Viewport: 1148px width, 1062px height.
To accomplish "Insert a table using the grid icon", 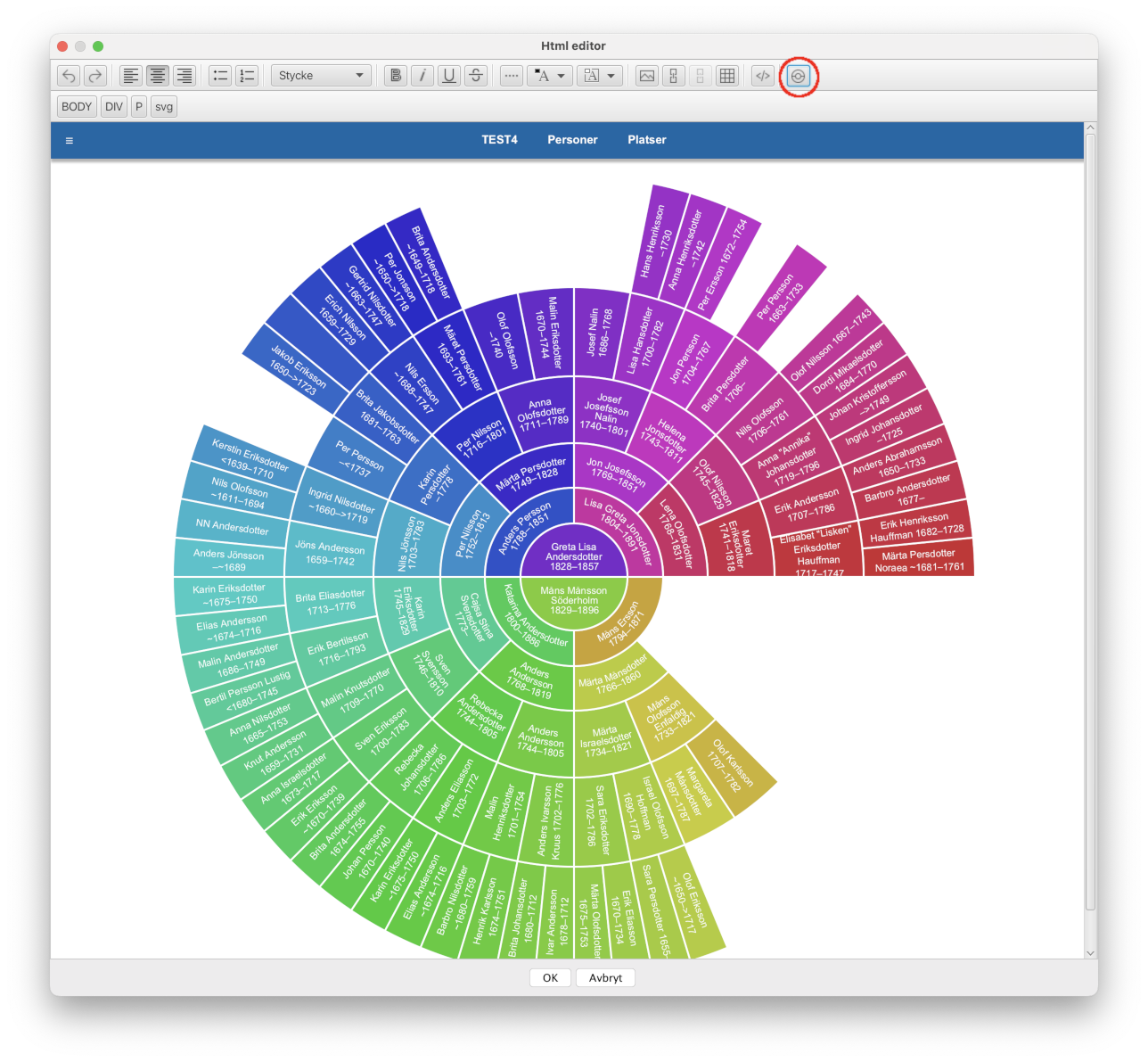I will [x=727, y=76].
